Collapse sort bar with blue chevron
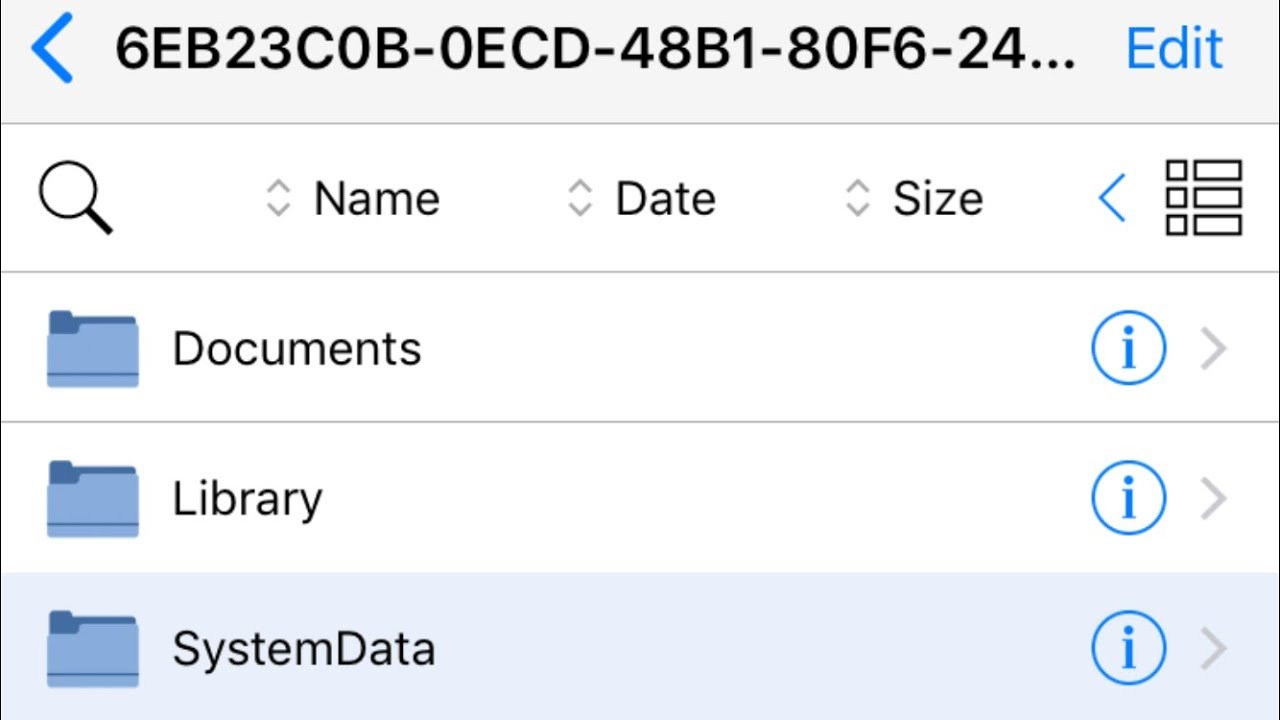The width and height of the screenshot is (1280, 720). pyautogui.click(x=1112, y=198)
